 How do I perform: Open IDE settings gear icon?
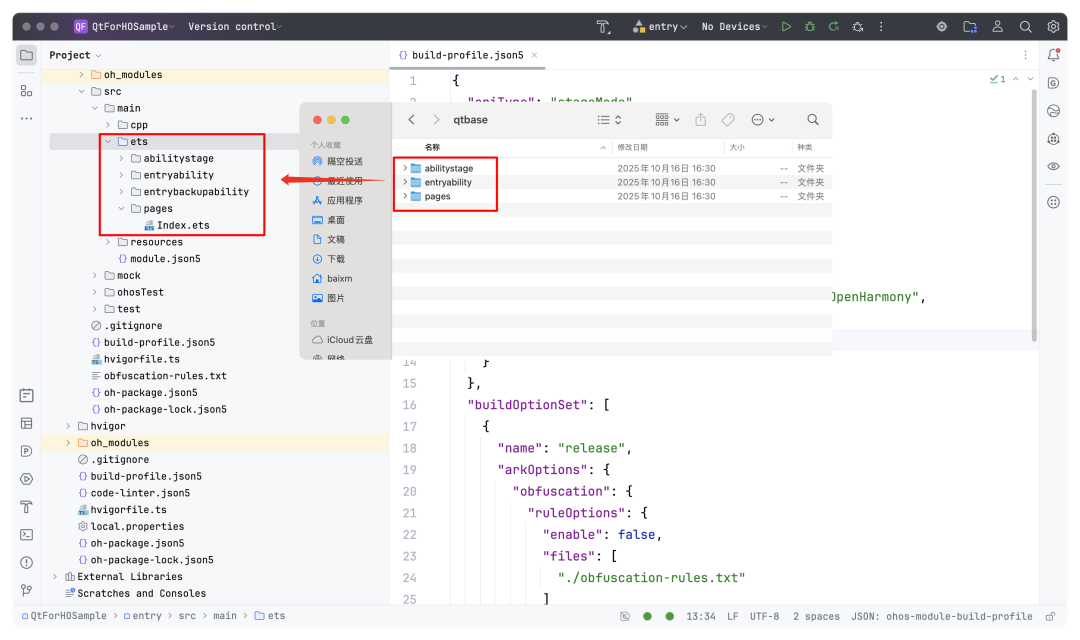coord(1053,27)
